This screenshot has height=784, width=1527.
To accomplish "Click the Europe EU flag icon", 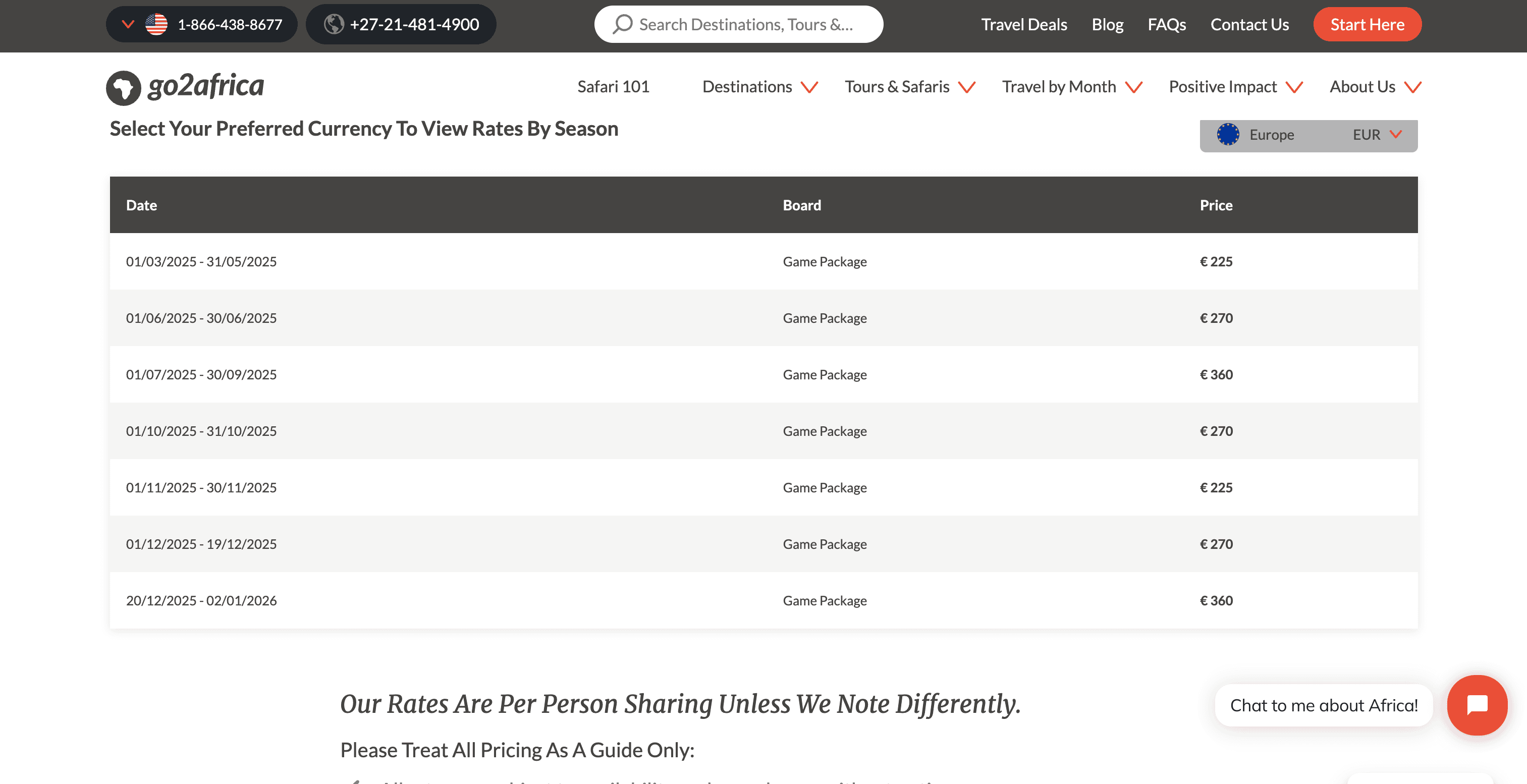I will [1228, 135].
